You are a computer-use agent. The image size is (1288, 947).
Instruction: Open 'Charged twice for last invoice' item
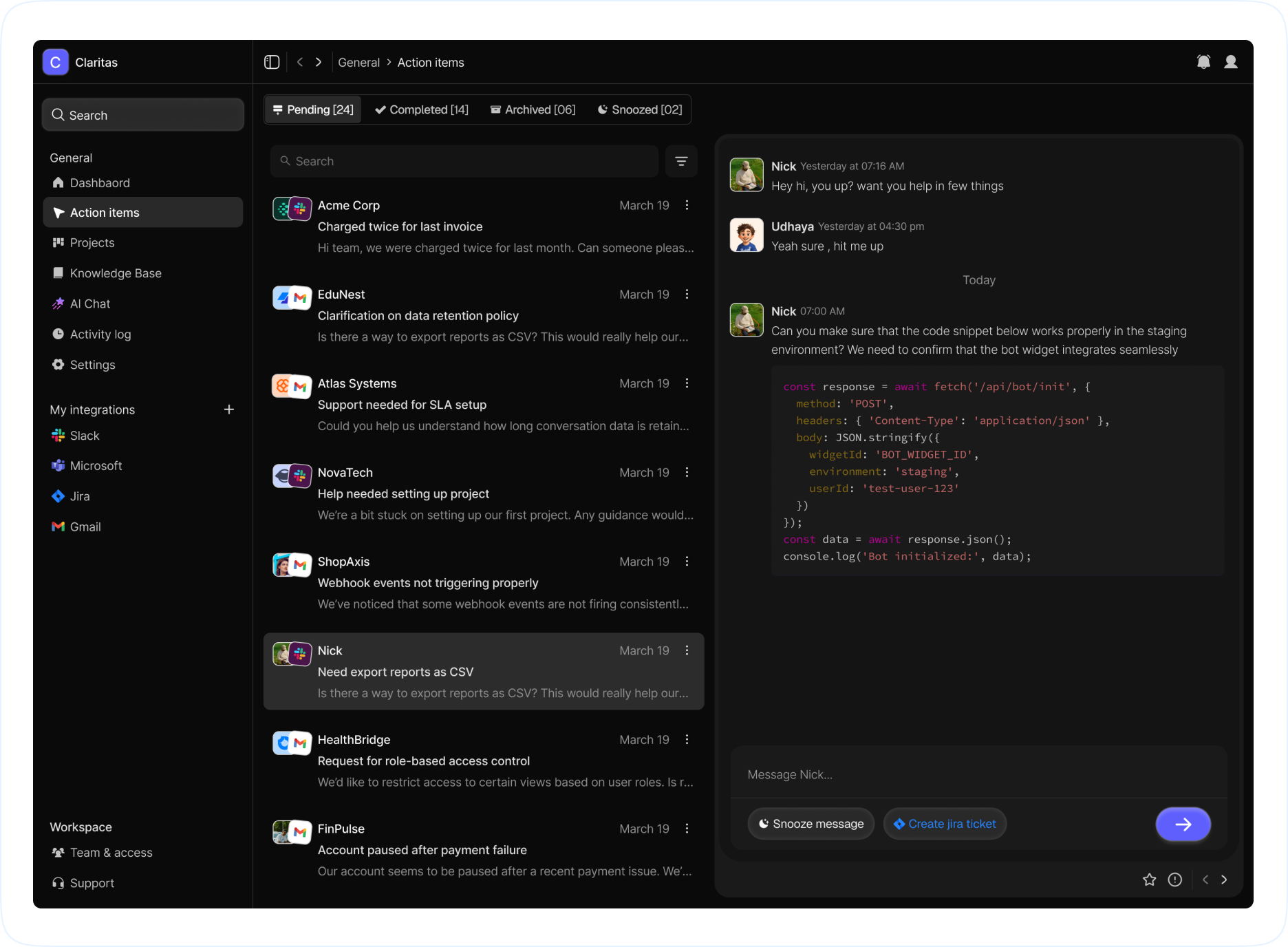(484, 226)
